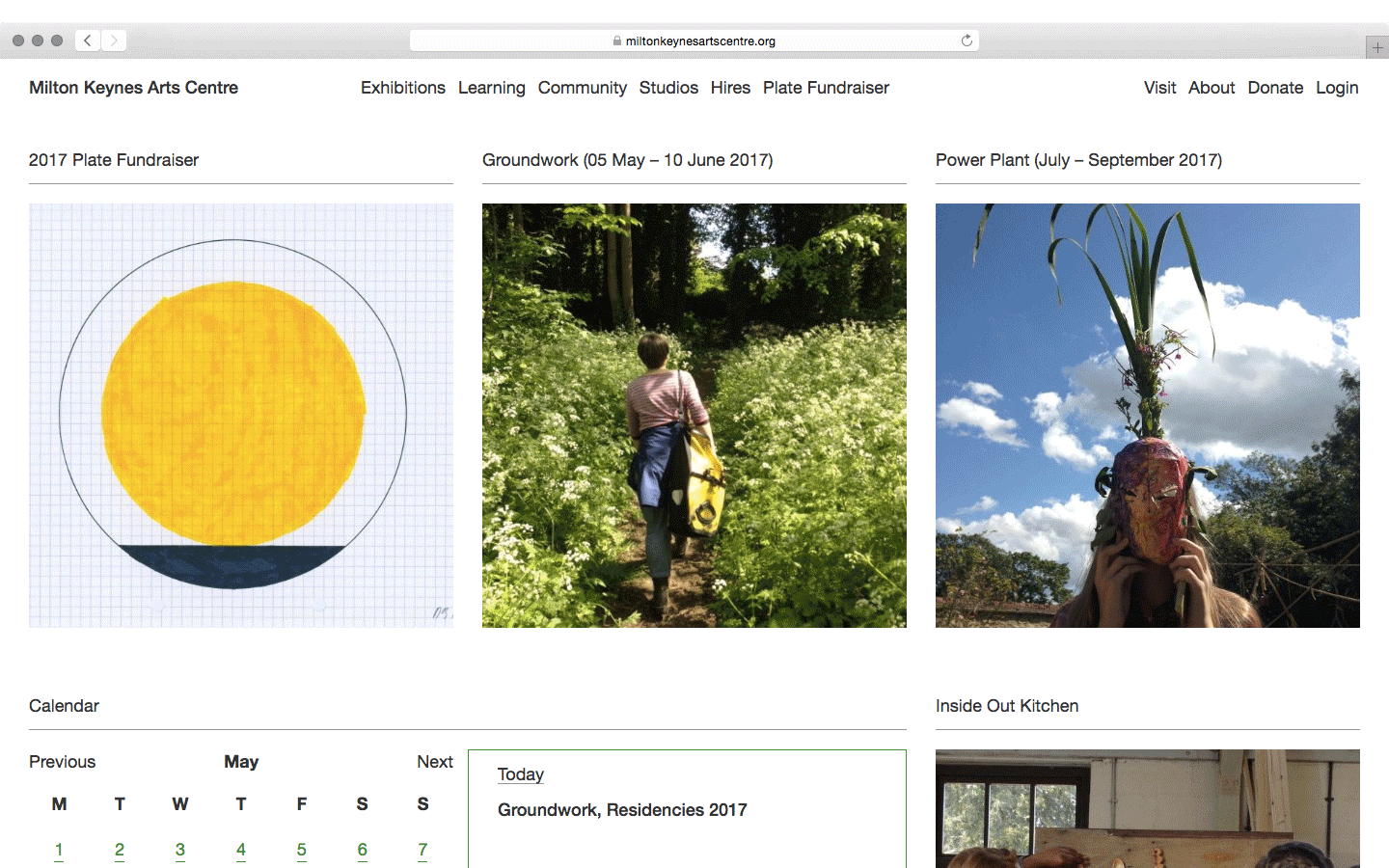
Task: Open the Groundwork (05 May – 10 June 2017) heading
Action: pos(627,160)
